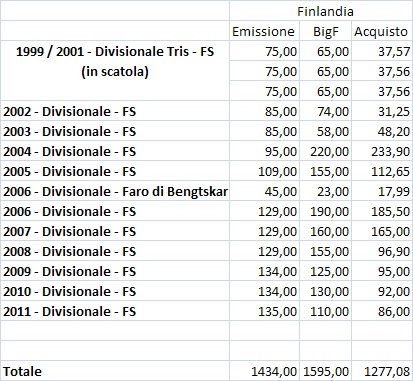Click the Faro di Bengtskar row label
413x381 pixels.
[x=115, y=191]
